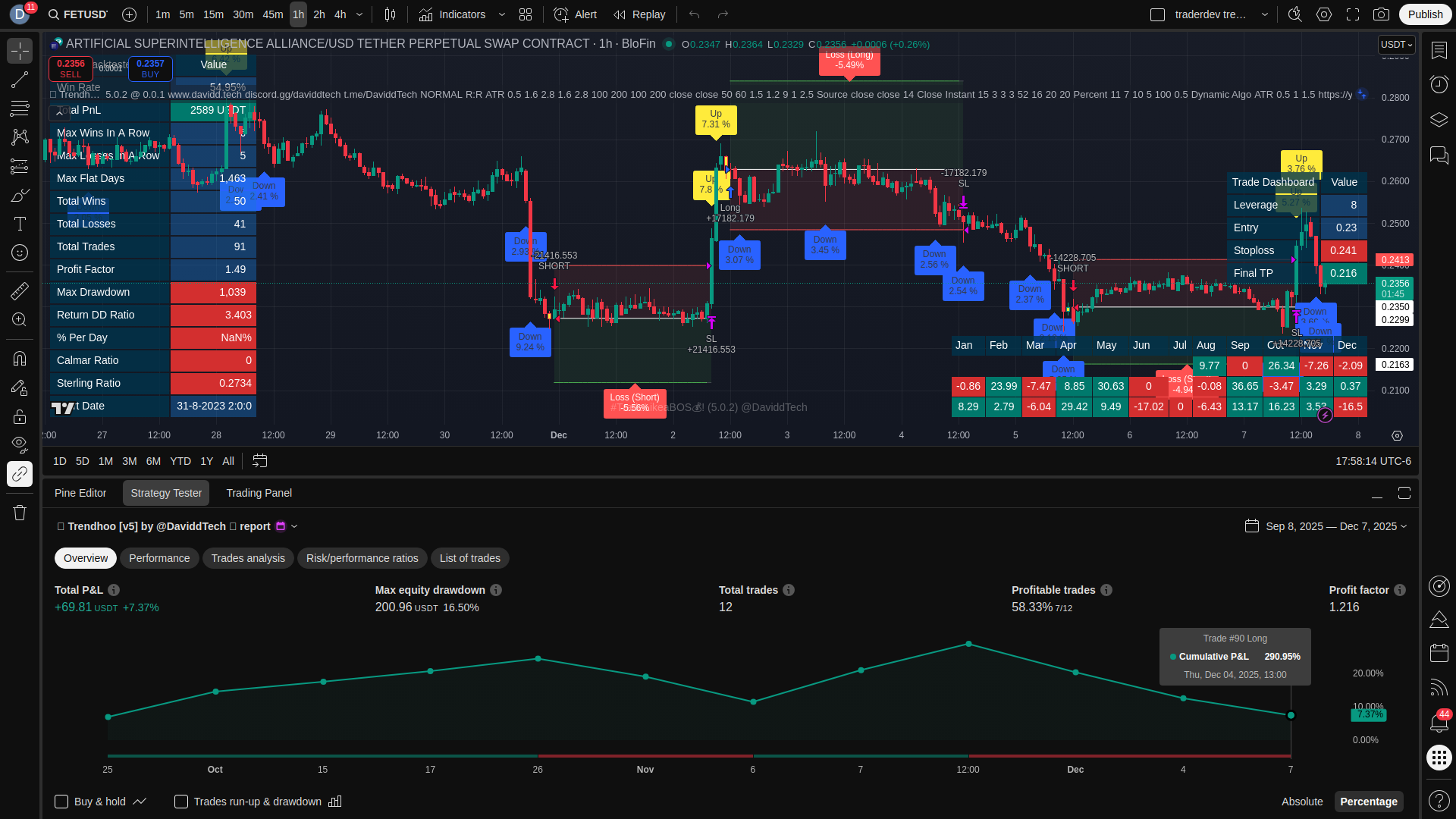
Task: Open the Measure ruler tool
Action: point(20,290)
